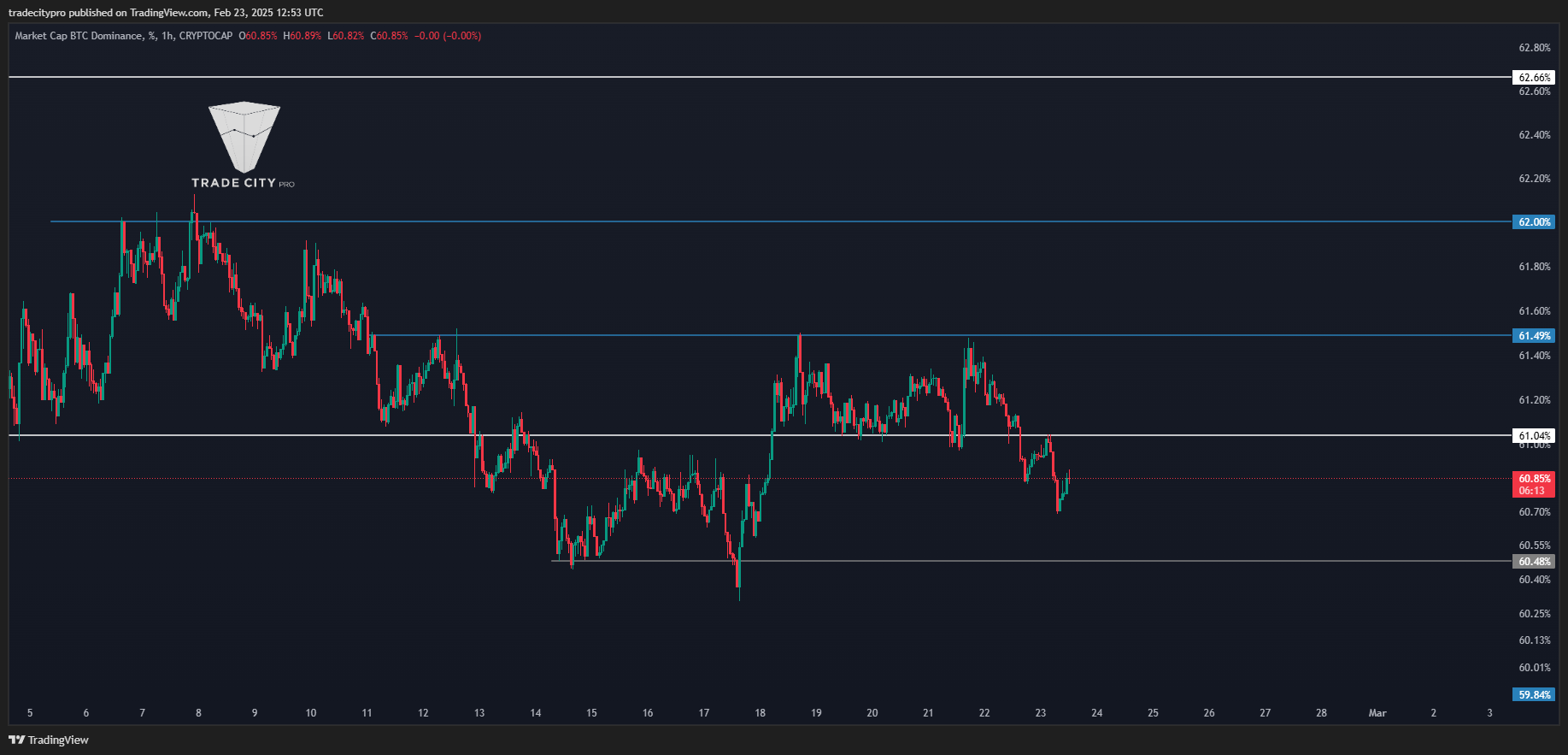Select the white 62.66% price label
This screenshot has width=1568, height=755.
pos(1535,78)
